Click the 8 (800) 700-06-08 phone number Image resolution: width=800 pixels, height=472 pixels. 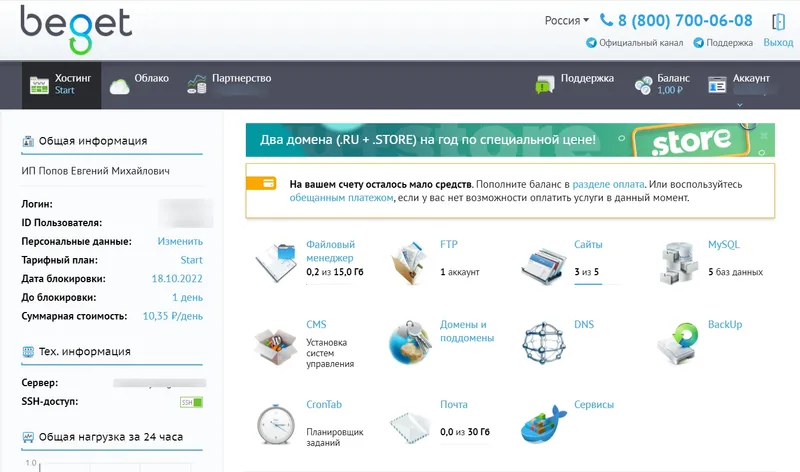click(x=685, y=20)
